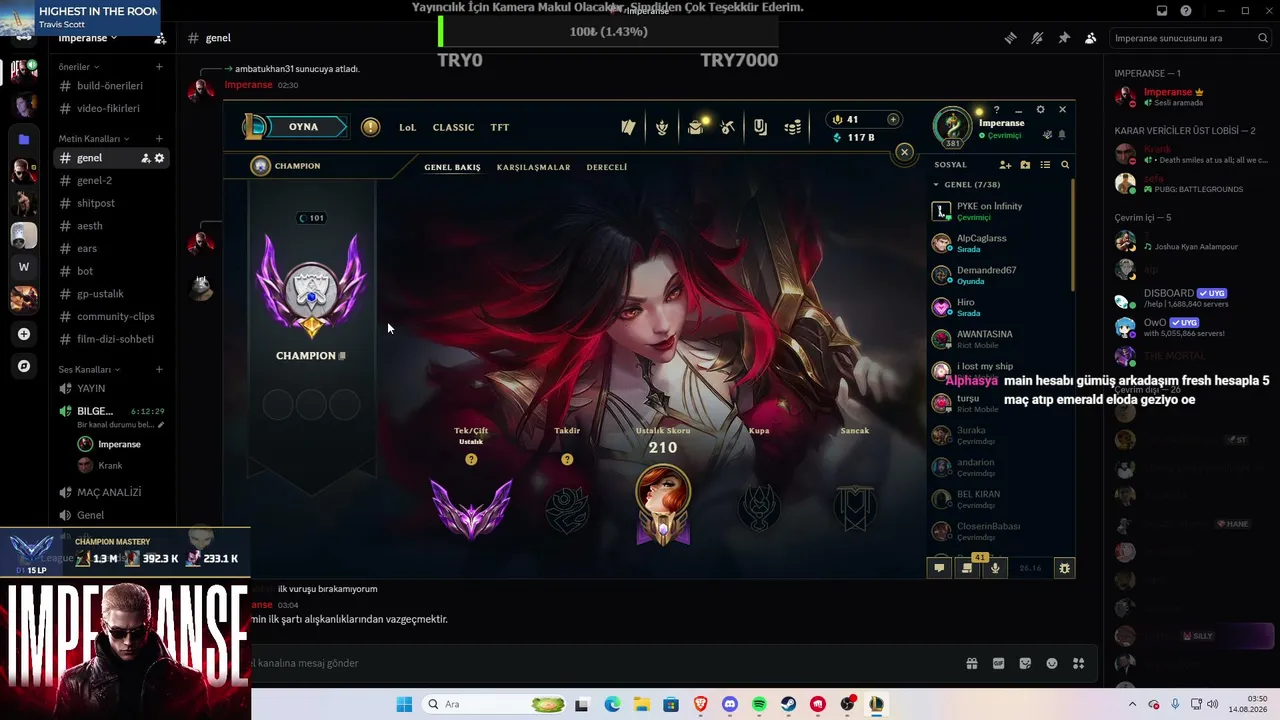Open the Clash trophy icon
This screenshot has width=1280, height=720.
point(661,127)
